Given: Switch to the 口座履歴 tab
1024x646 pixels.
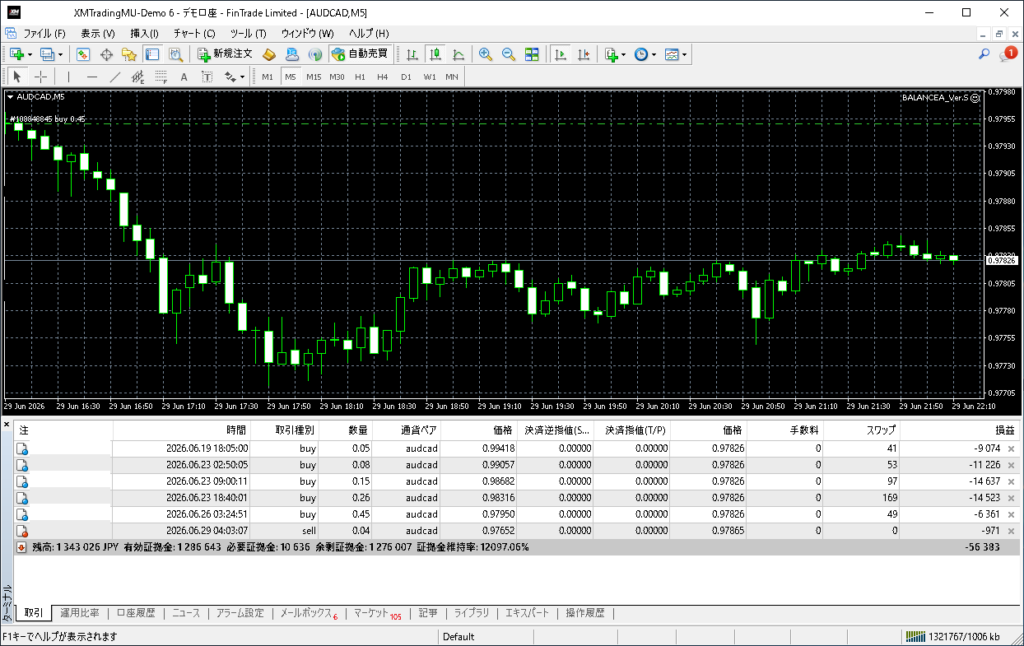Looking at the screenshot, I should [136, 613].
